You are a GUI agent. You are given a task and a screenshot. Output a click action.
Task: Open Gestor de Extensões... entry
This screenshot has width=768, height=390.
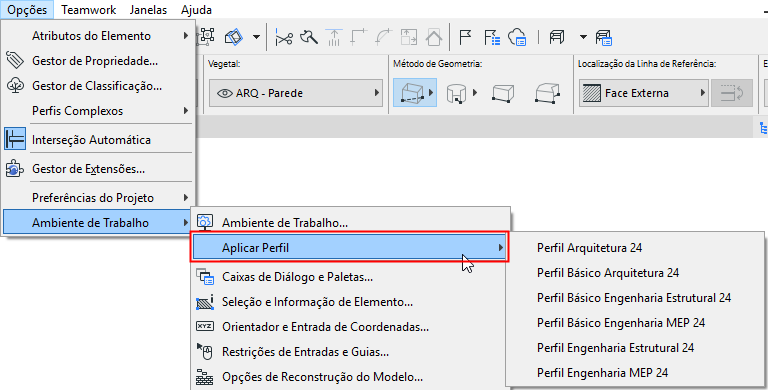98,169
